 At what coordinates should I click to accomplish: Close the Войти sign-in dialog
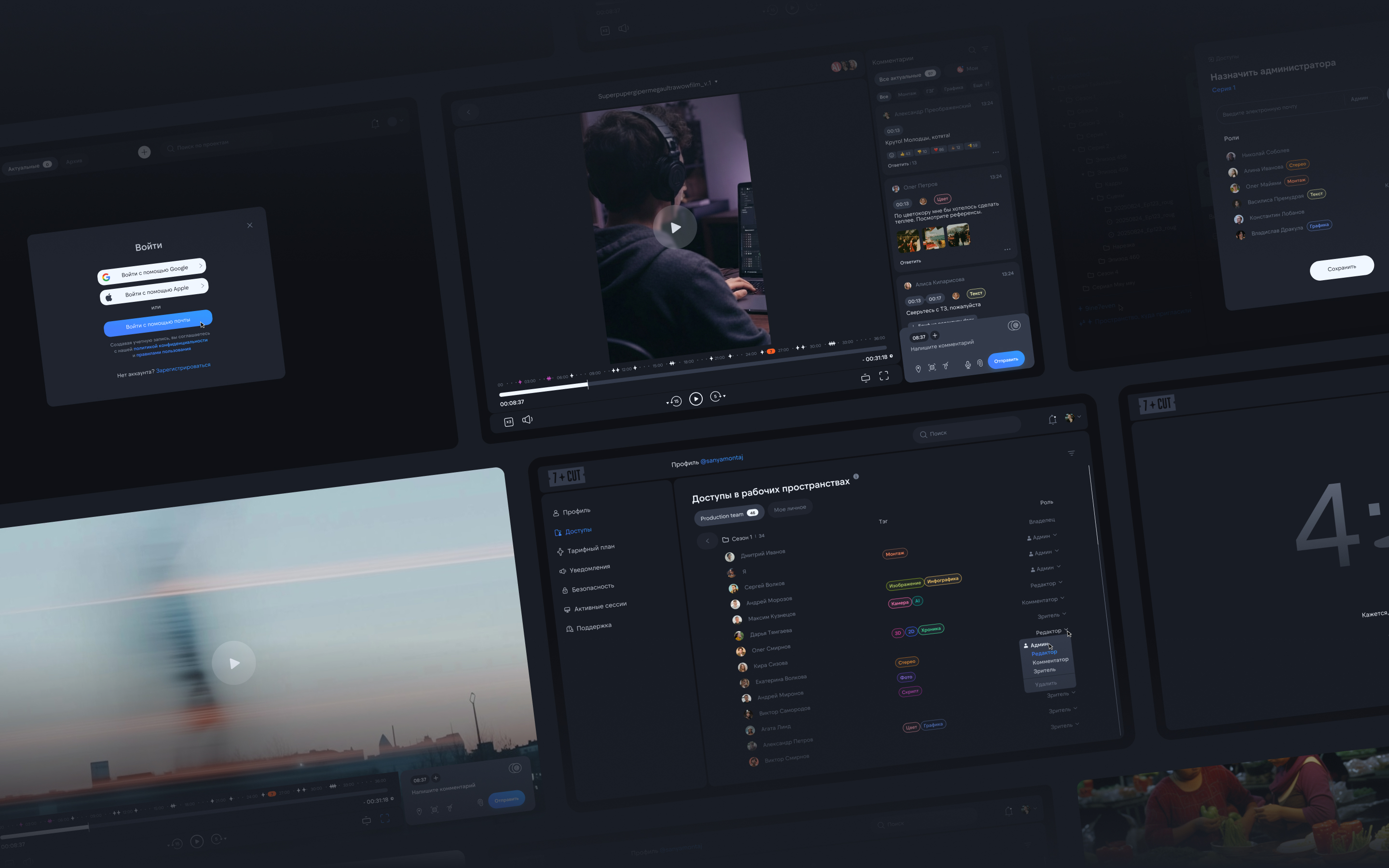[250, 225]
